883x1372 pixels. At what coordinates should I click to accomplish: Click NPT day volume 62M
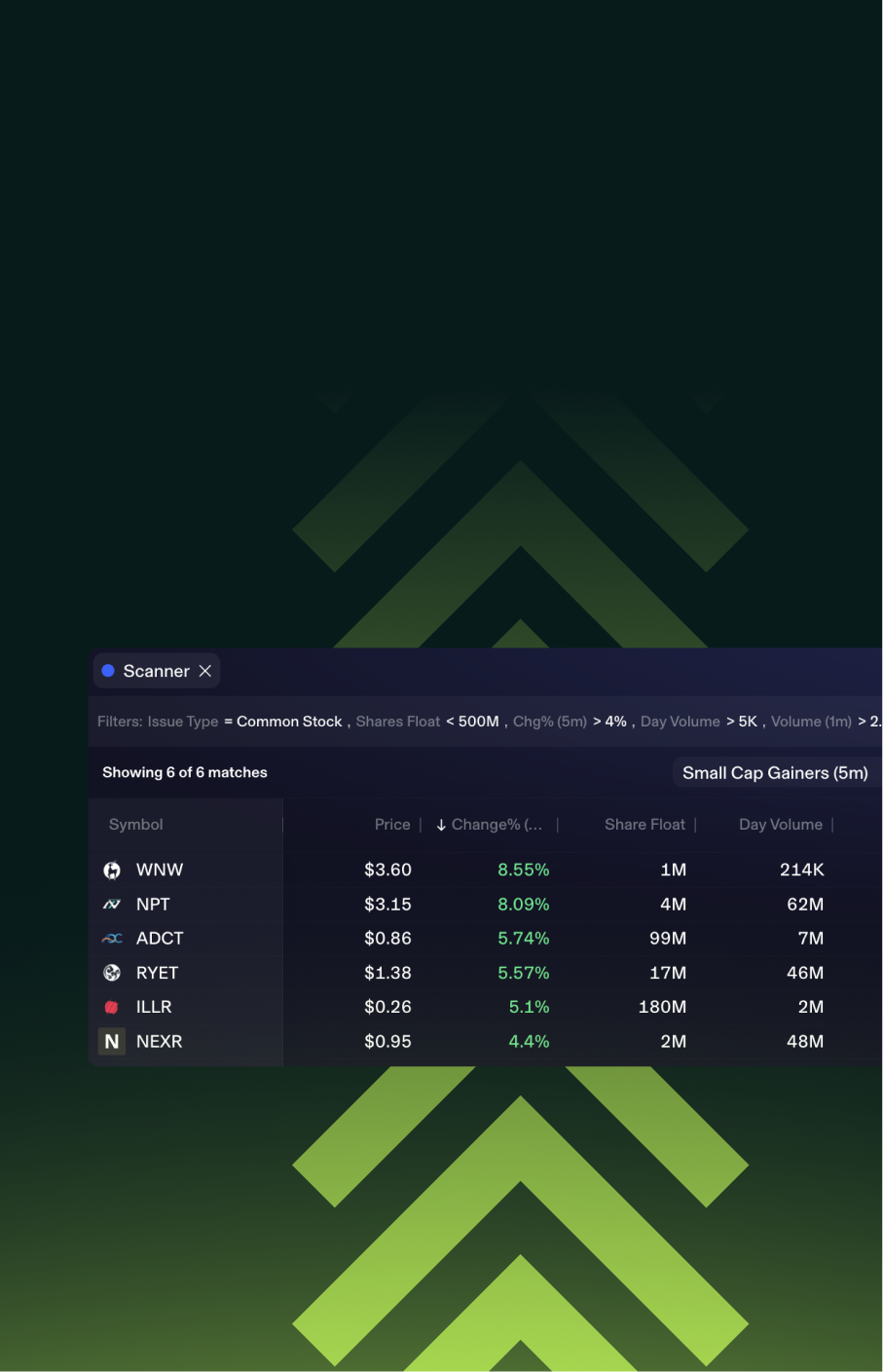pyautogui.click(x=805, y=905)
